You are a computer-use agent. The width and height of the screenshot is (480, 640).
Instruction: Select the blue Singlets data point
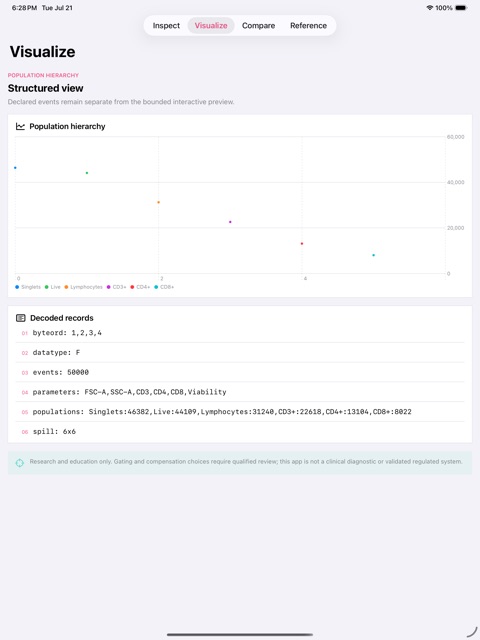pyautogui.click(x=16, y=168)
